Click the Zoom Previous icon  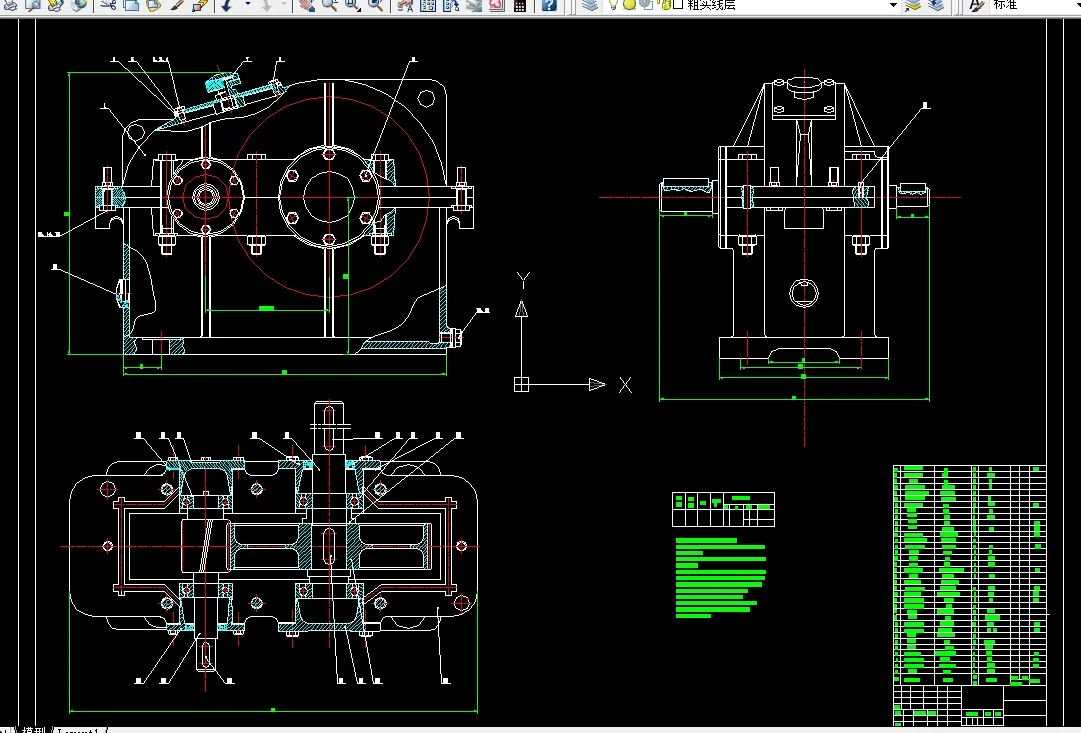point(375,5)
